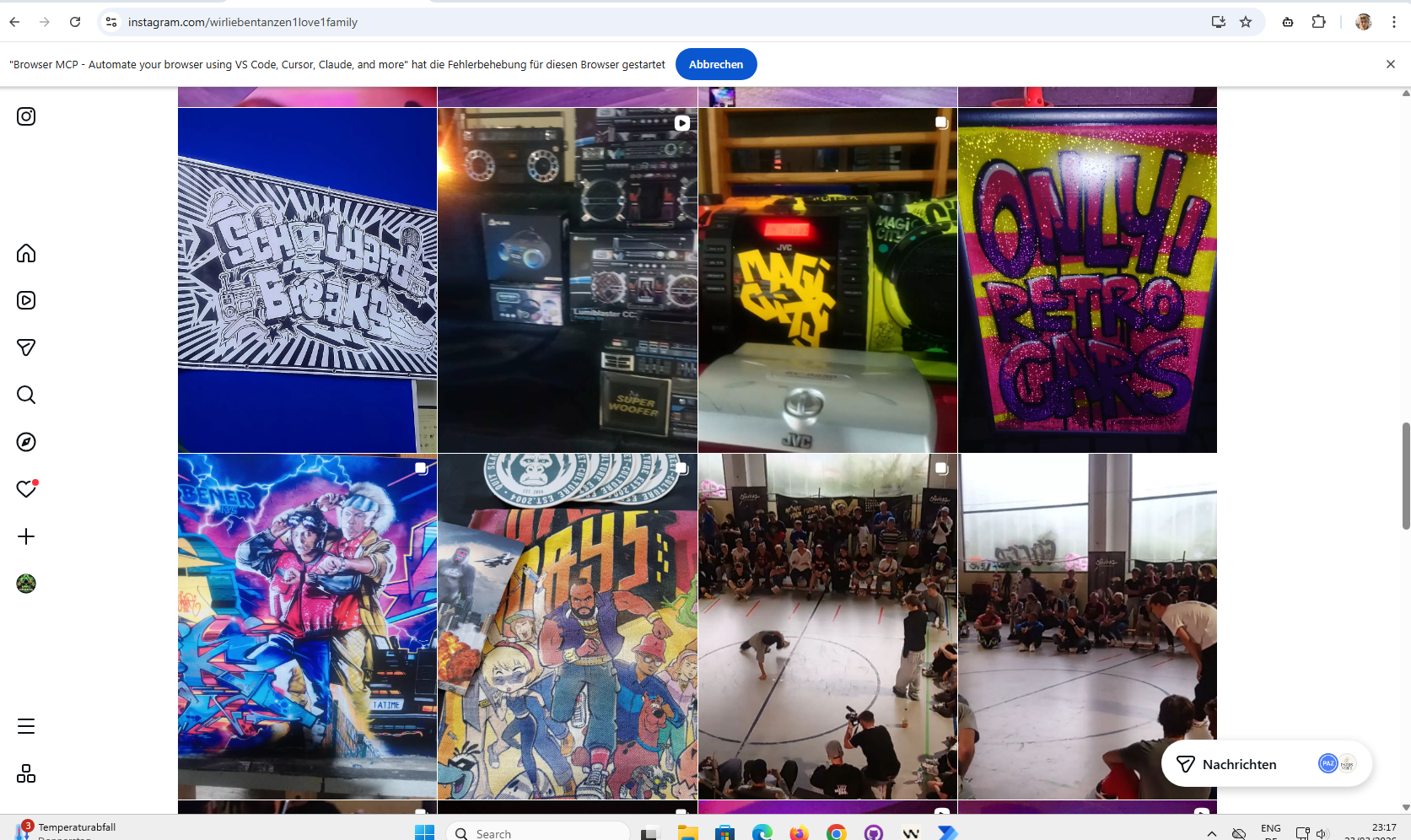1411x840 pixels.
Task: Show hidden system tray icons
Action: tap(1211, 833)
